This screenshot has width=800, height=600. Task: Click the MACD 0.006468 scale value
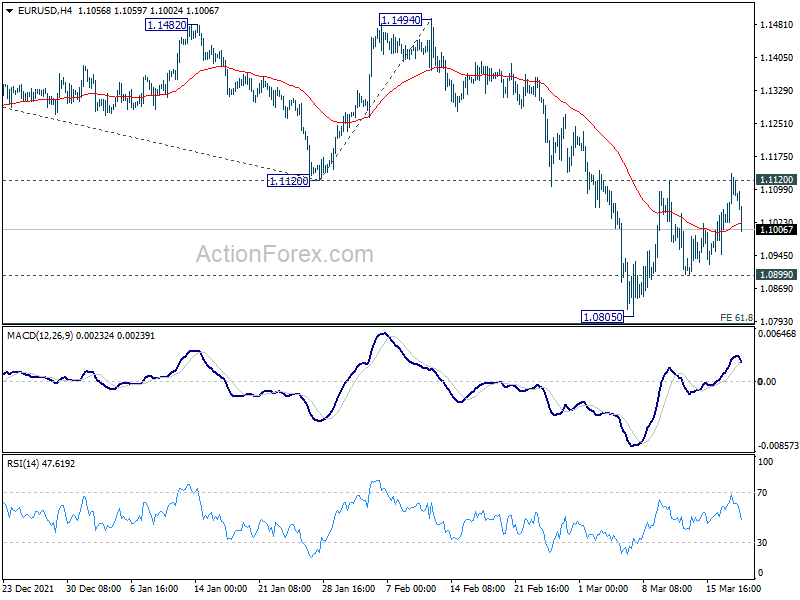click(x=777, y=334)
